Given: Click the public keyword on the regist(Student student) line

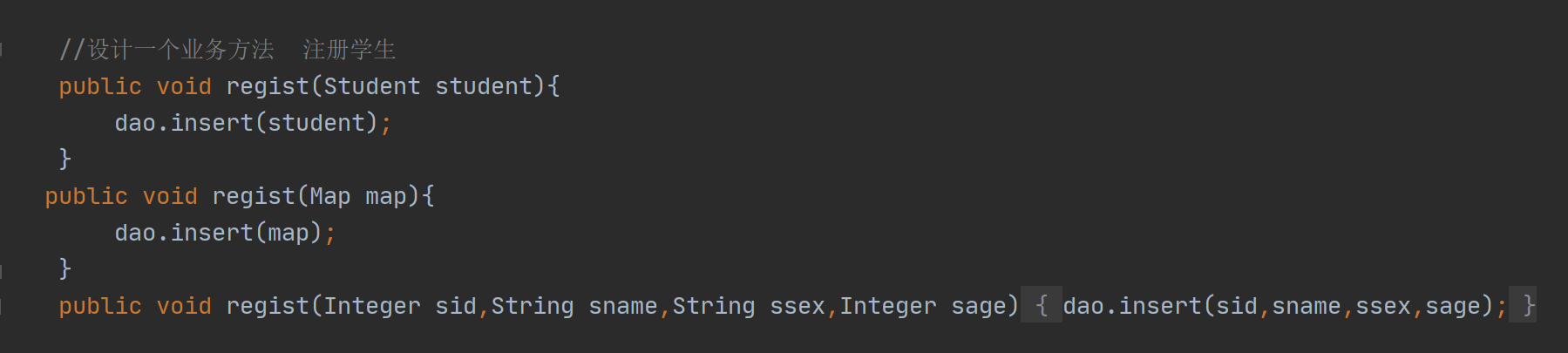Looking at the screenshot, I should [x=100, y=86].
